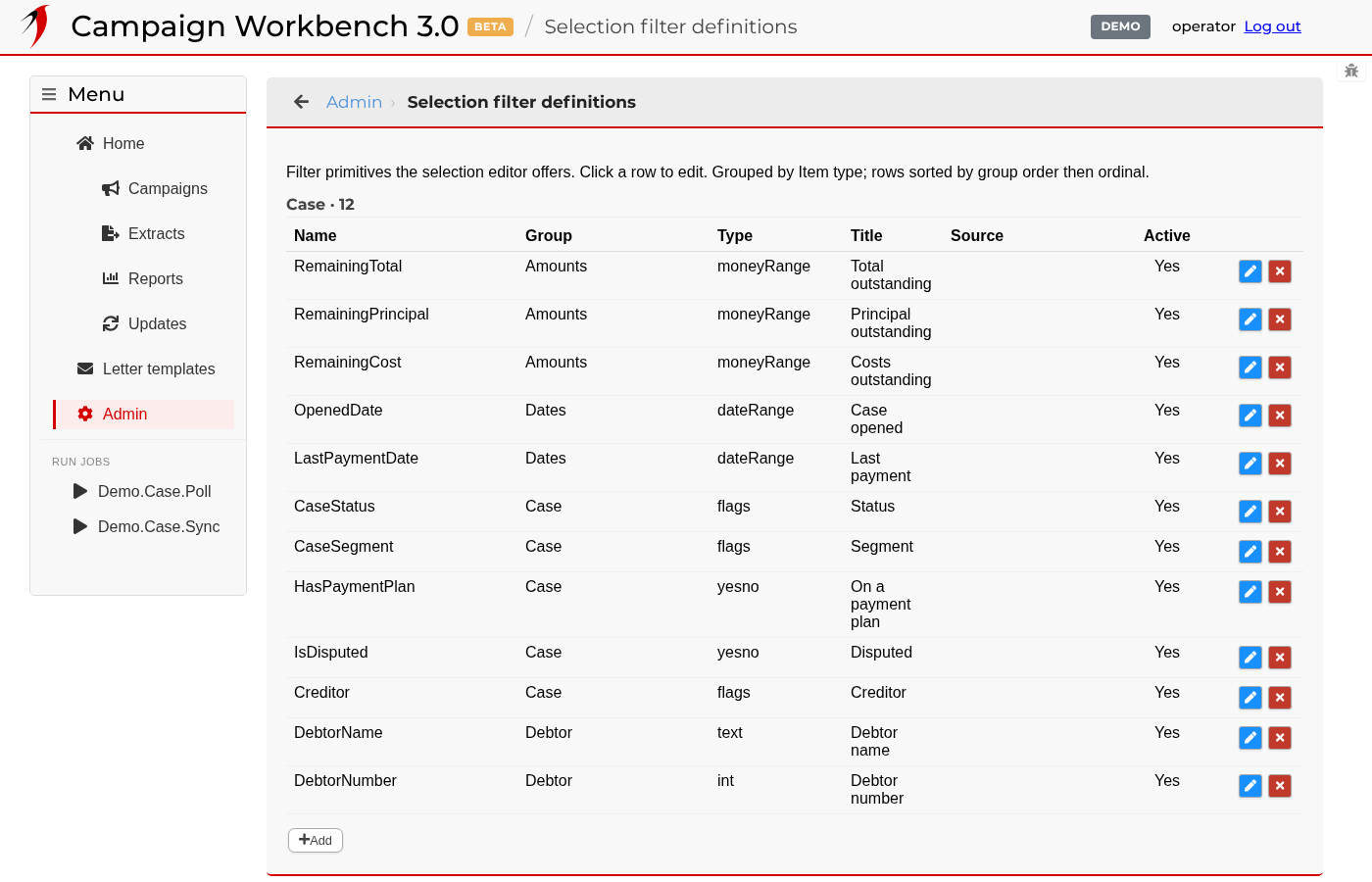This screenshot has height=882, width=1372.
Task: Edit the Creditor filter definition
Action: click(1250, 698)
